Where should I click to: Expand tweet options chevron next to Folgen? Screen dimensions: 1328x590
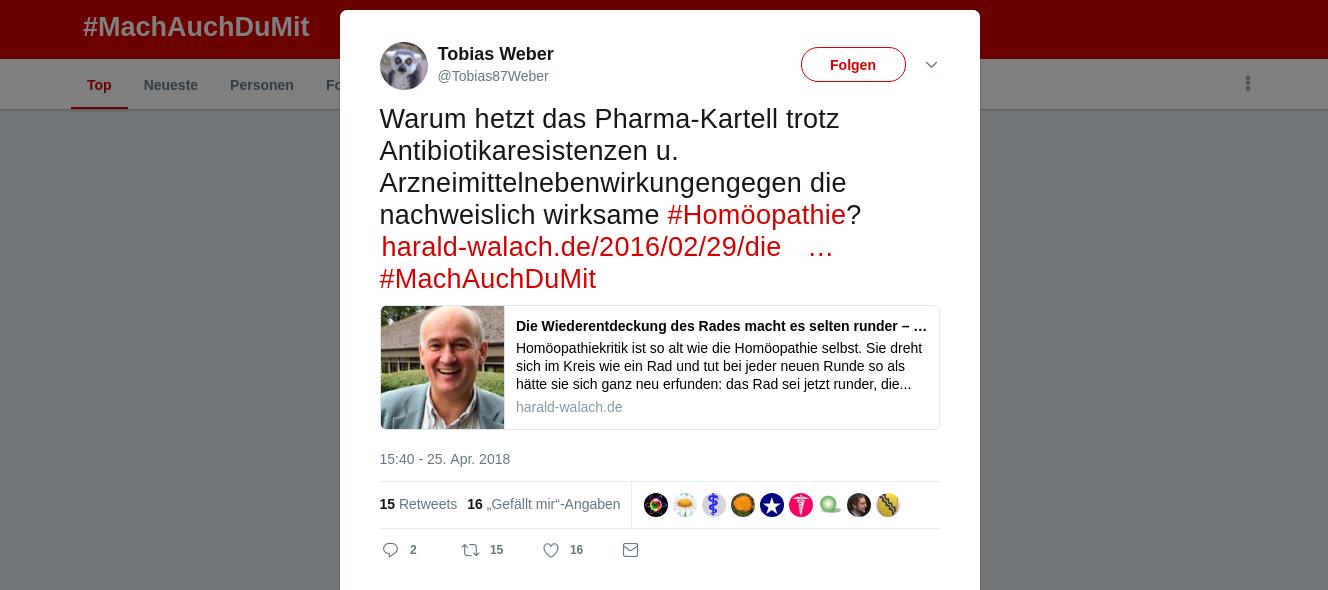(x=931, y=65)
